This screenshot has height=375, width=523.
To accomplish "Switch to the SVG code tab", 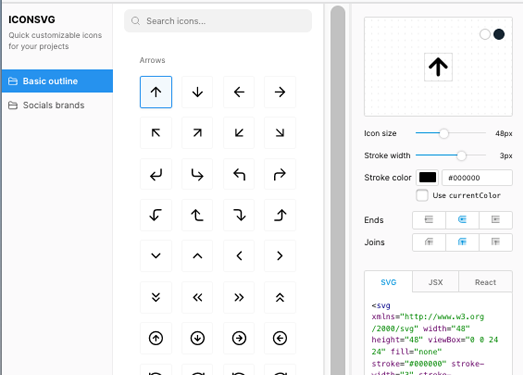I will point(388,282).
